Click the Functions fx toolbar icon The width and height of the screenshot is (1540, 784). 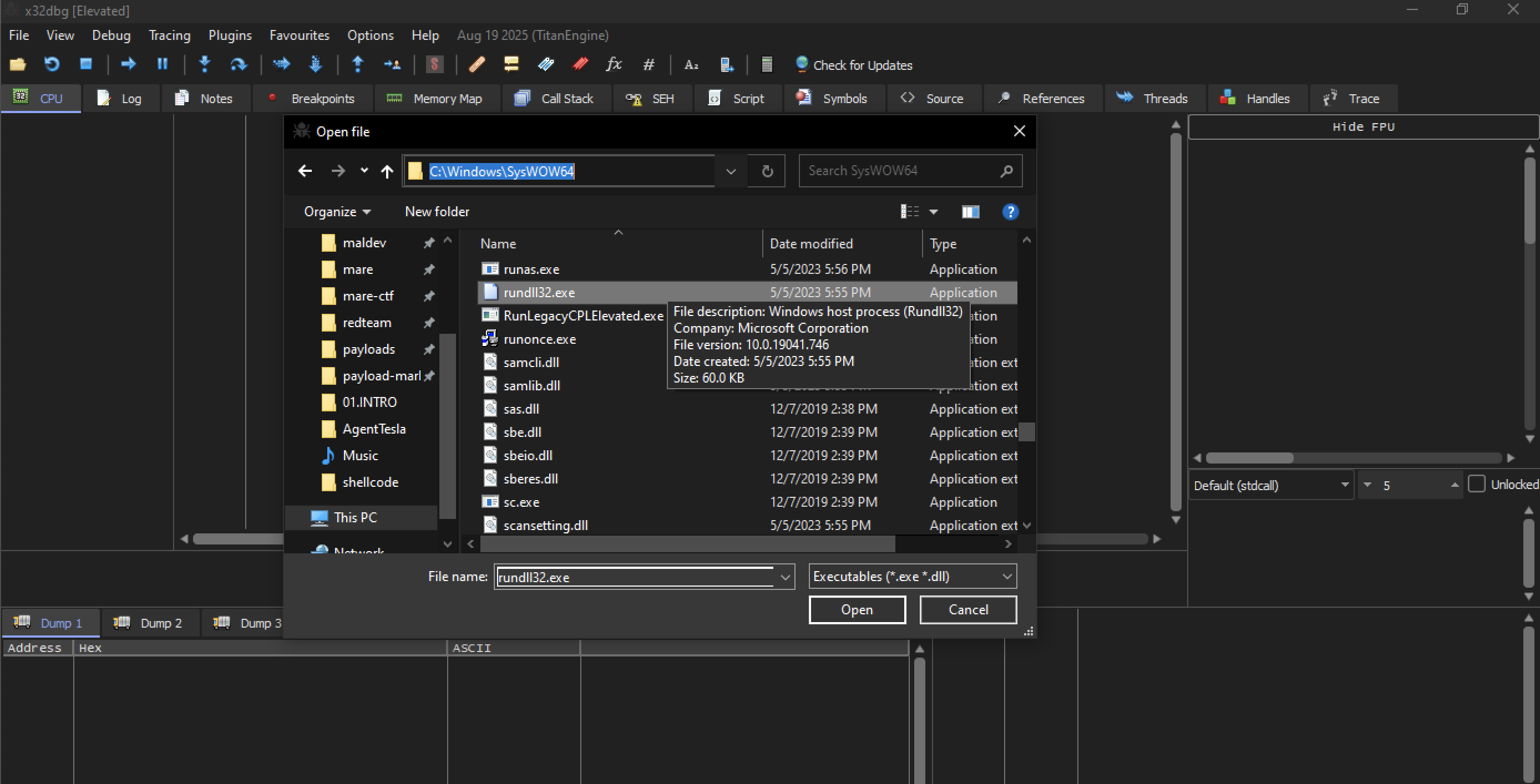614,64
